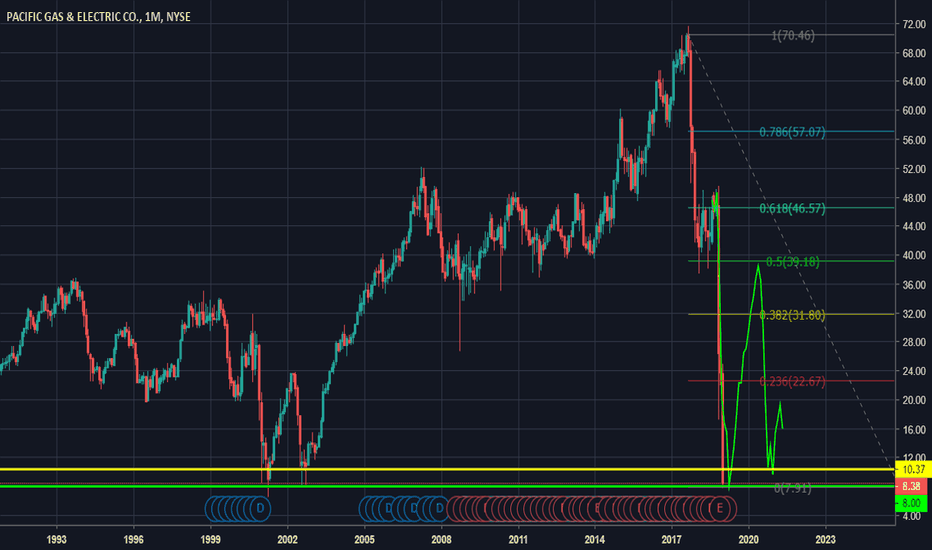Click the 36.00 price axis label
Image resolution: width=932 pixels, height=550 pixels.
pos(914,285)
